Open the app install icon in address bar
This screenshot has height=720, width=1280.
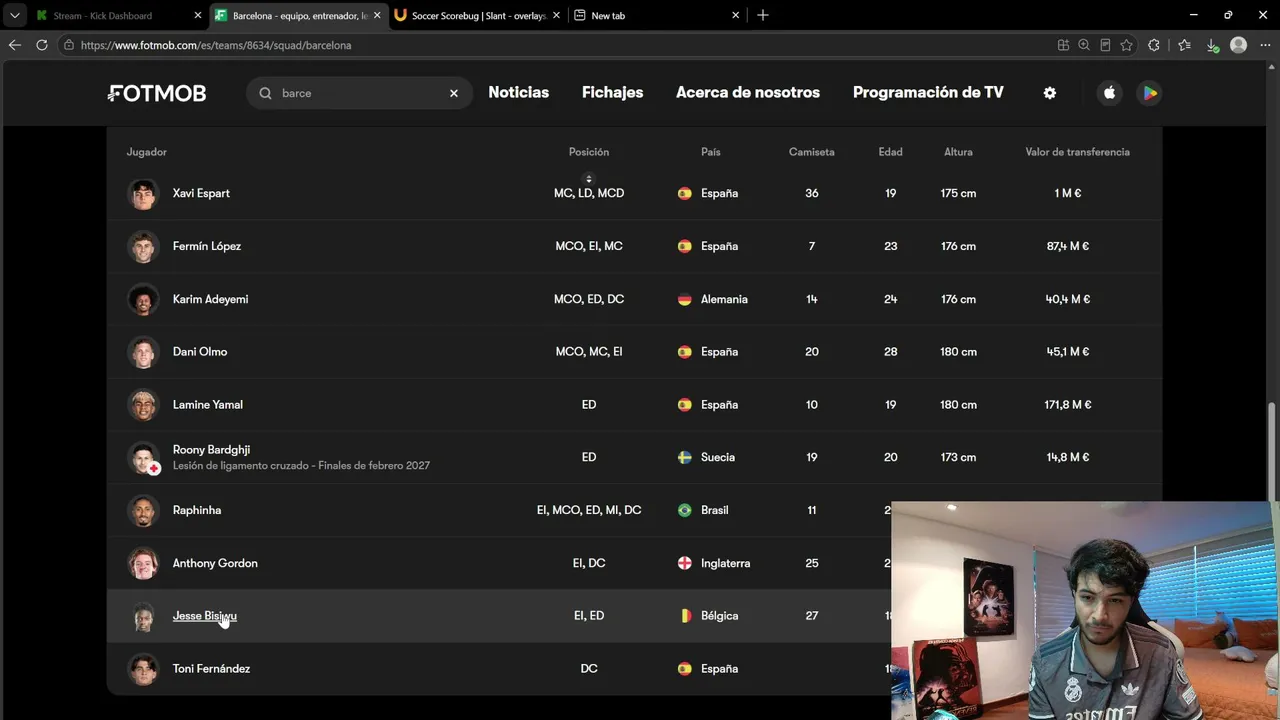pyautogui.click(x=1063, y=45)
